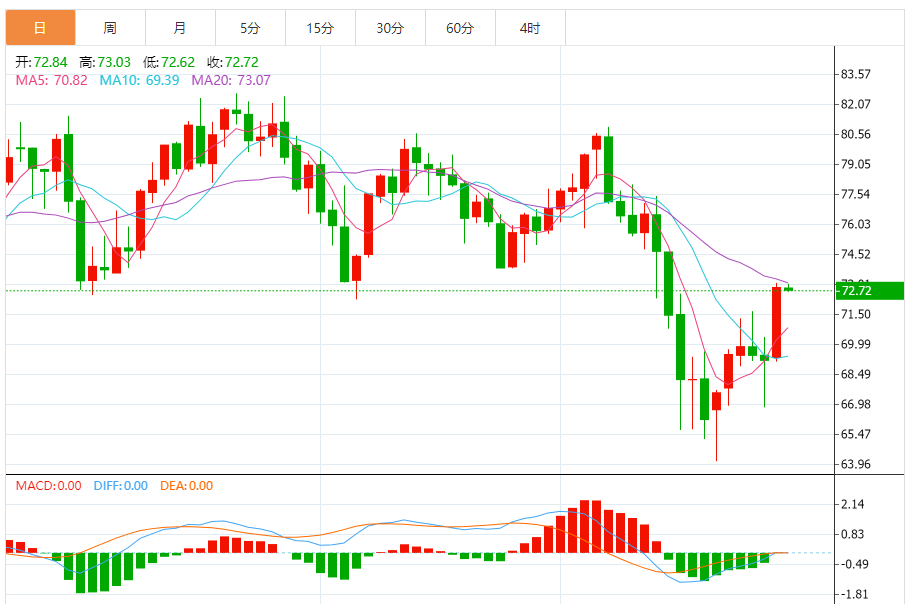Click the 开:72.84 open price
Viewport: 920px width, 604px height.
41,62
